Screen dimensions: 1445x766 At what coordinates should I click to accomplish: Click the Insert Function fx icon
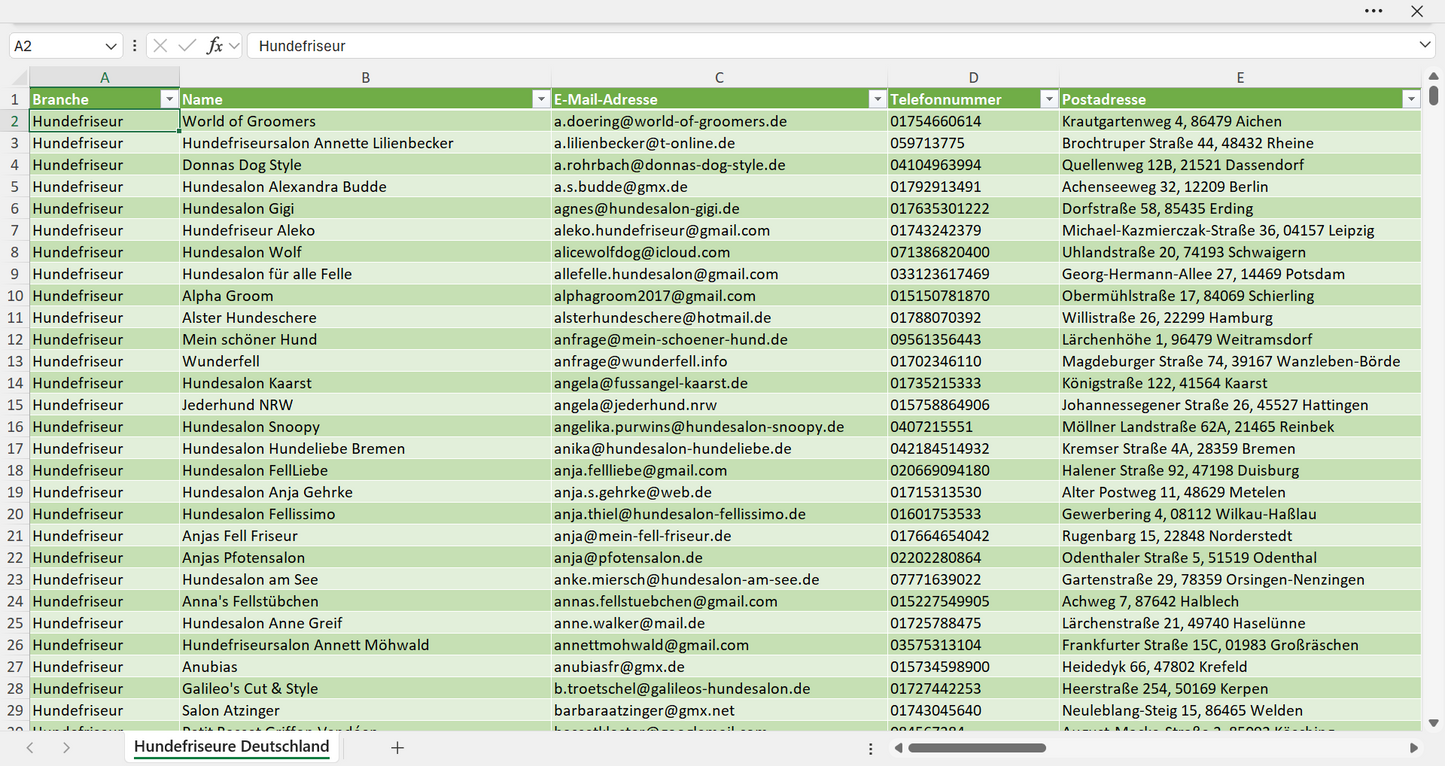pyautogui.click(x=214, y=46)
